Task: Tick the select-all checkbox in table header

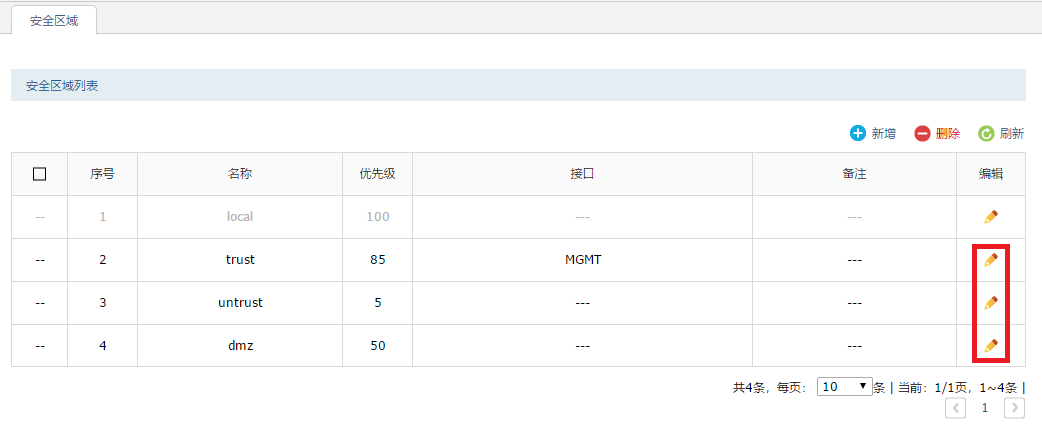Action: click(40, 174)
